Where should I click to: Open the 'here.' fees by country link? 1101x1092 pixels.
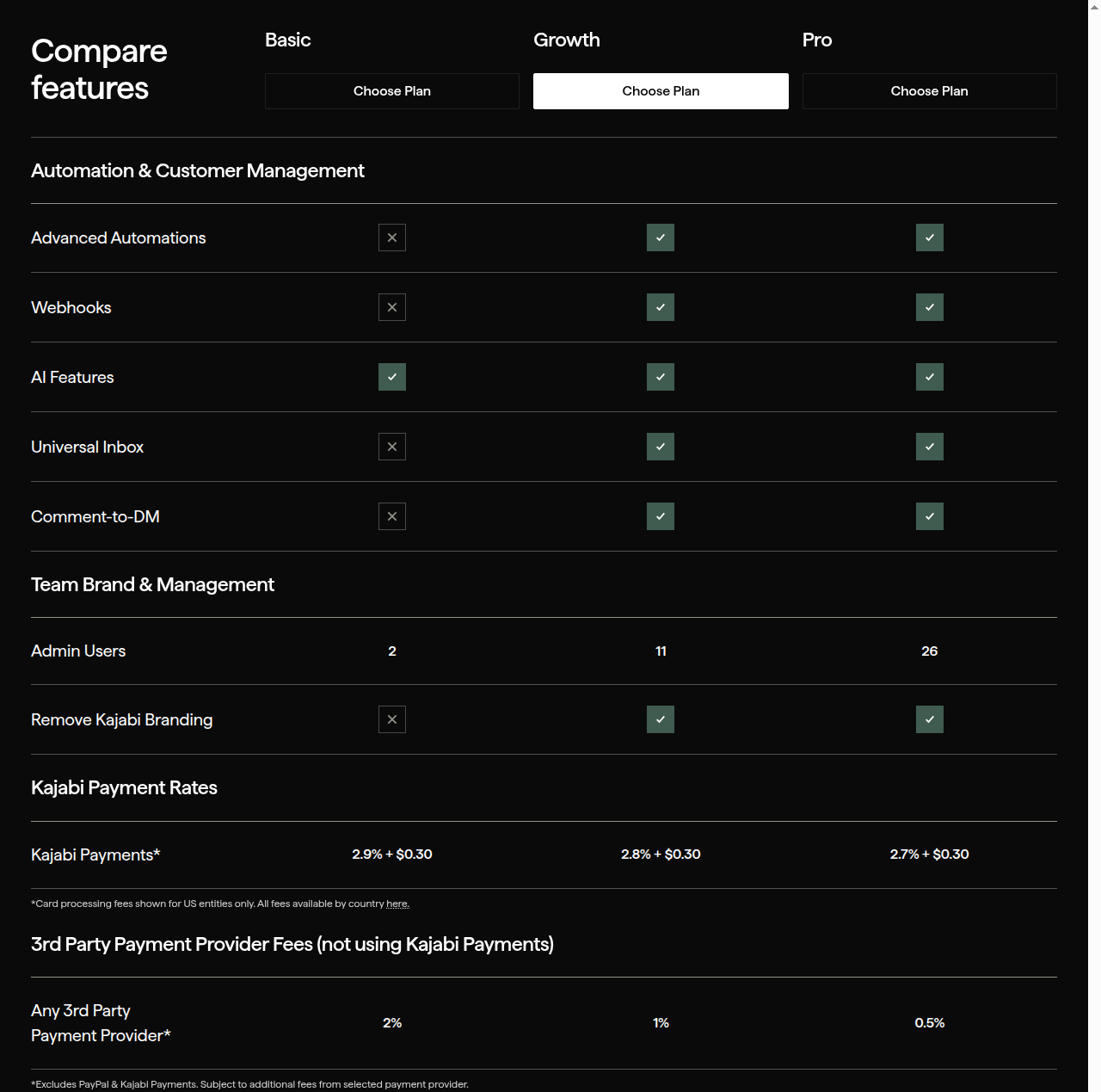pos(397,904)
